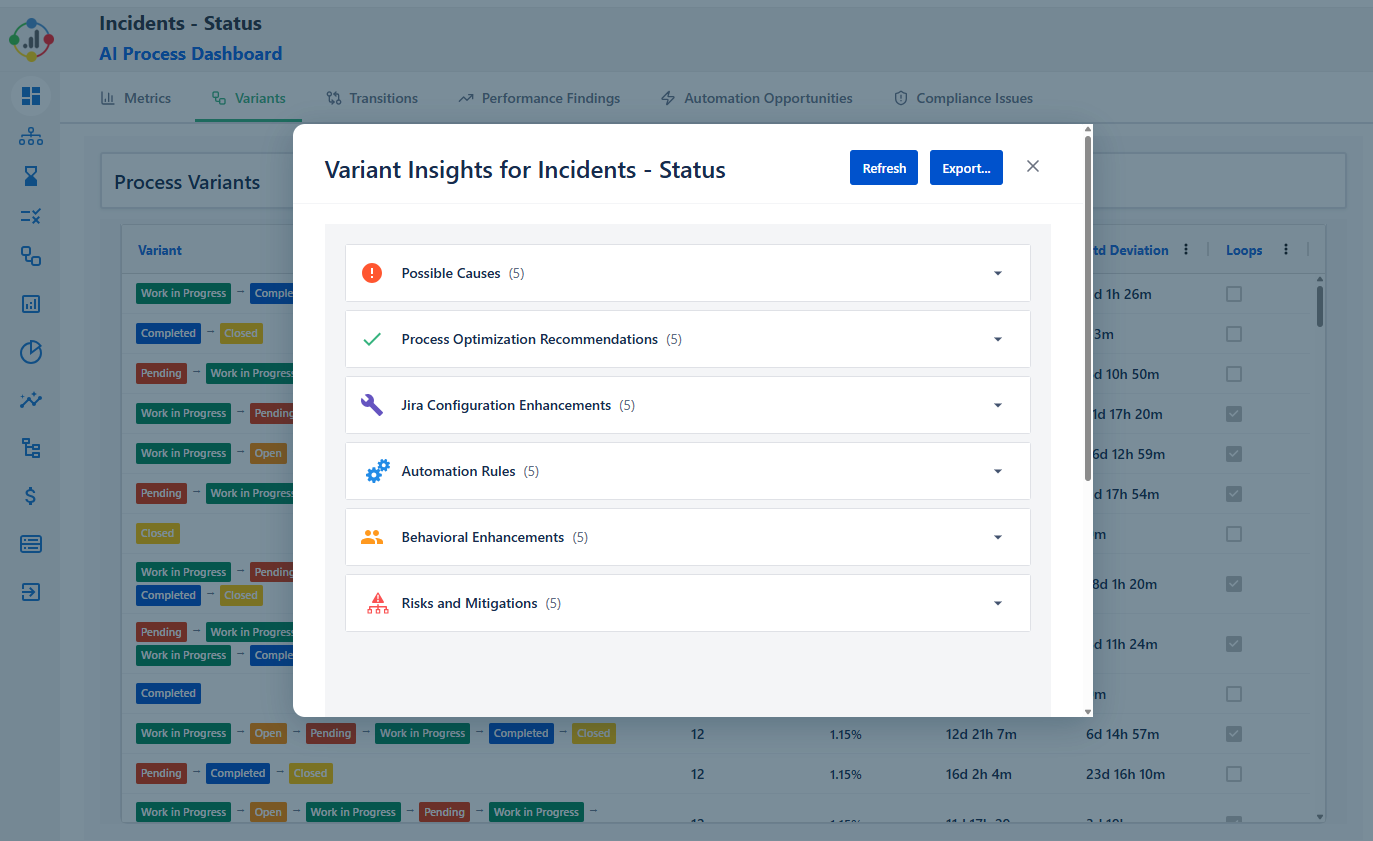1373x841 pixels.
Task: Click the hourglass icon in the sidebar
Action: pyautogui.click(x=31, y=177)
